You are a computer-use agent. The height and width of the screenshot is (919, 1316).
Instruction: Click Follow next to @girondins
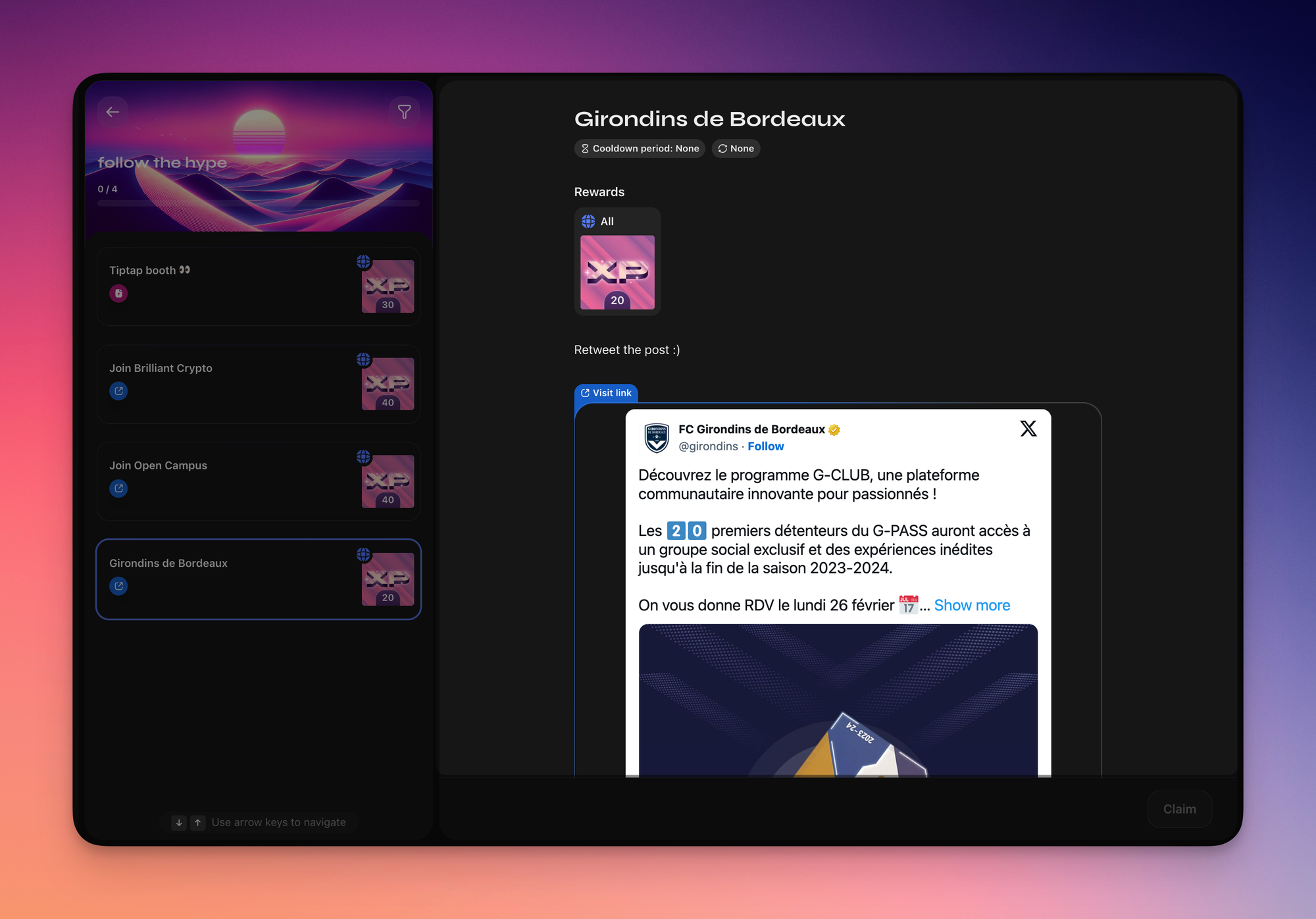pos(765,446)
